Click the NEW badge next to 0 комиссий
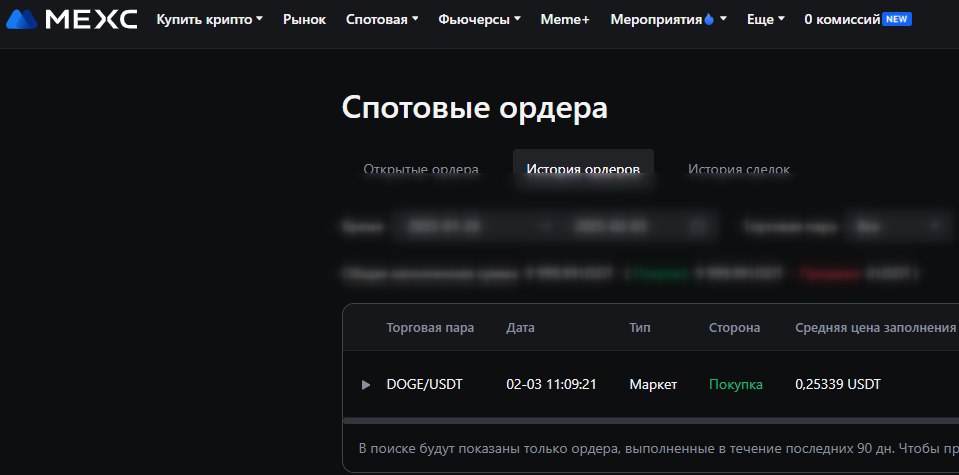Viewport: 959px width, 475px height. [897, 19]
